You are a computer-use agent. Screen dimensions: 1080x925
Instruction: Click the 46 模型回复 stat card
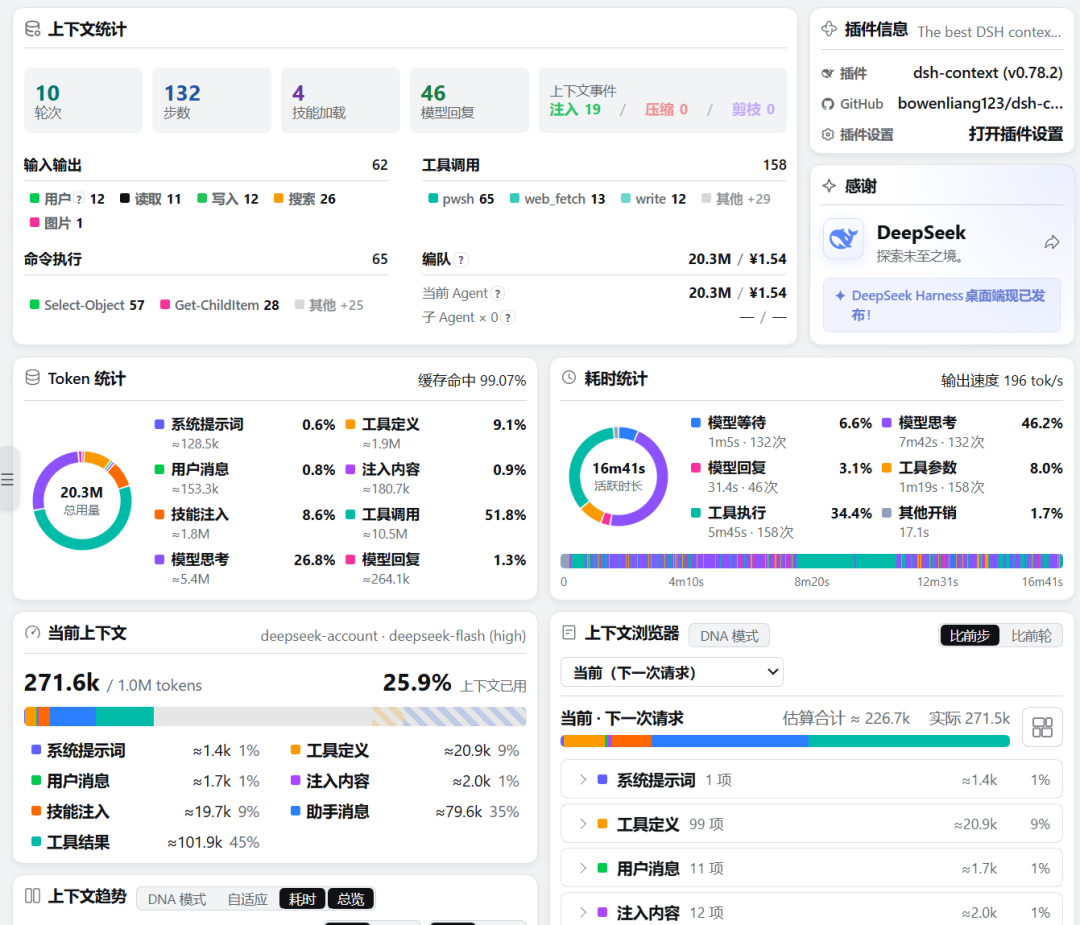pos(469,100)
